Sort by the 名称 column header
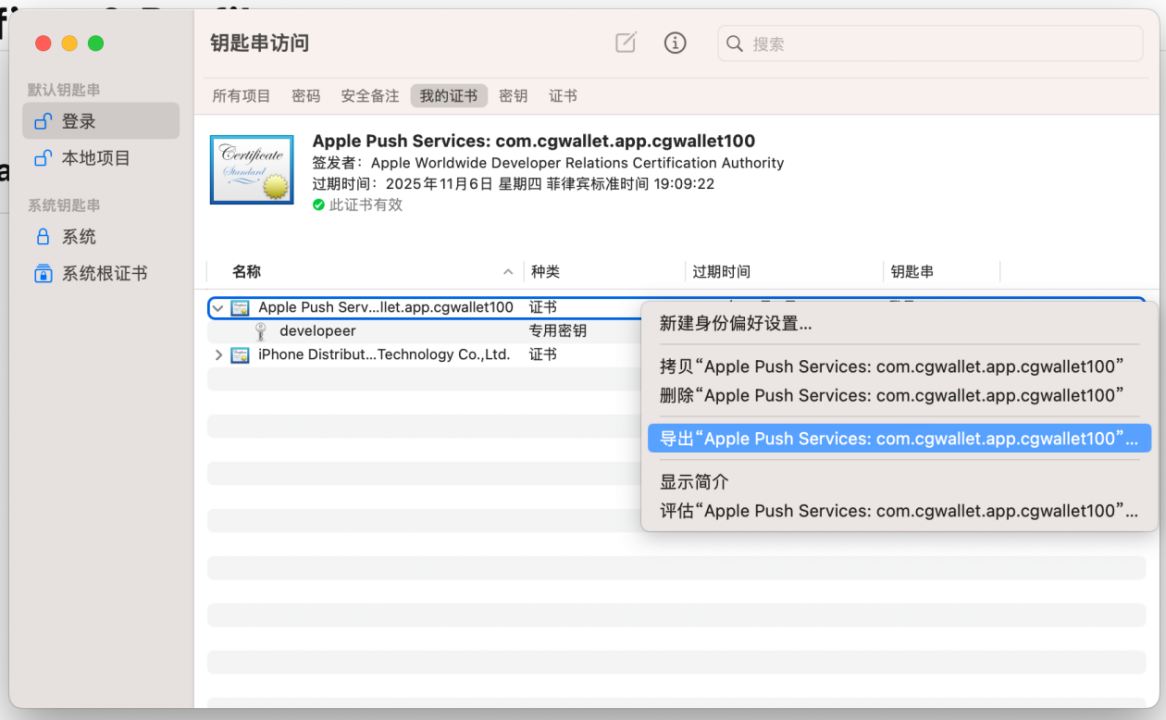 pos(246,271)
